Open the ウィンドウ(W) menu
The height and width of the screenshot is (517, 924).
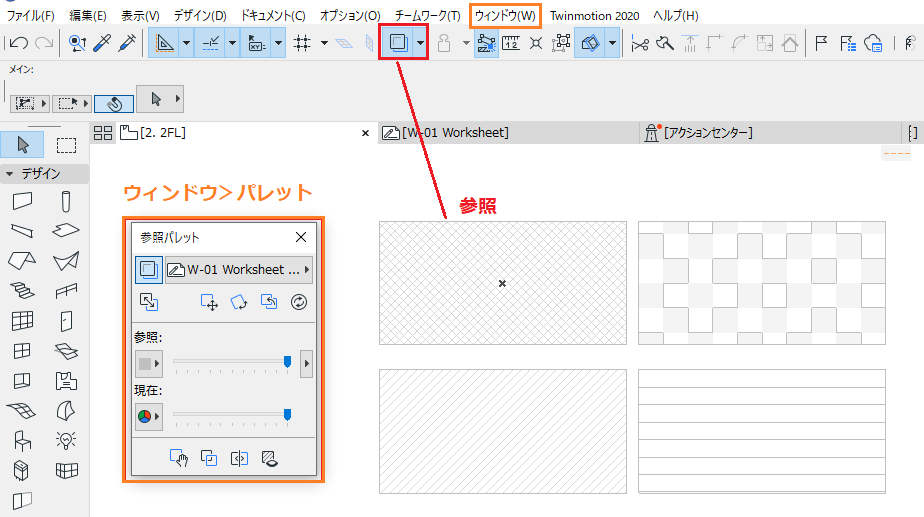click(505, 16)
